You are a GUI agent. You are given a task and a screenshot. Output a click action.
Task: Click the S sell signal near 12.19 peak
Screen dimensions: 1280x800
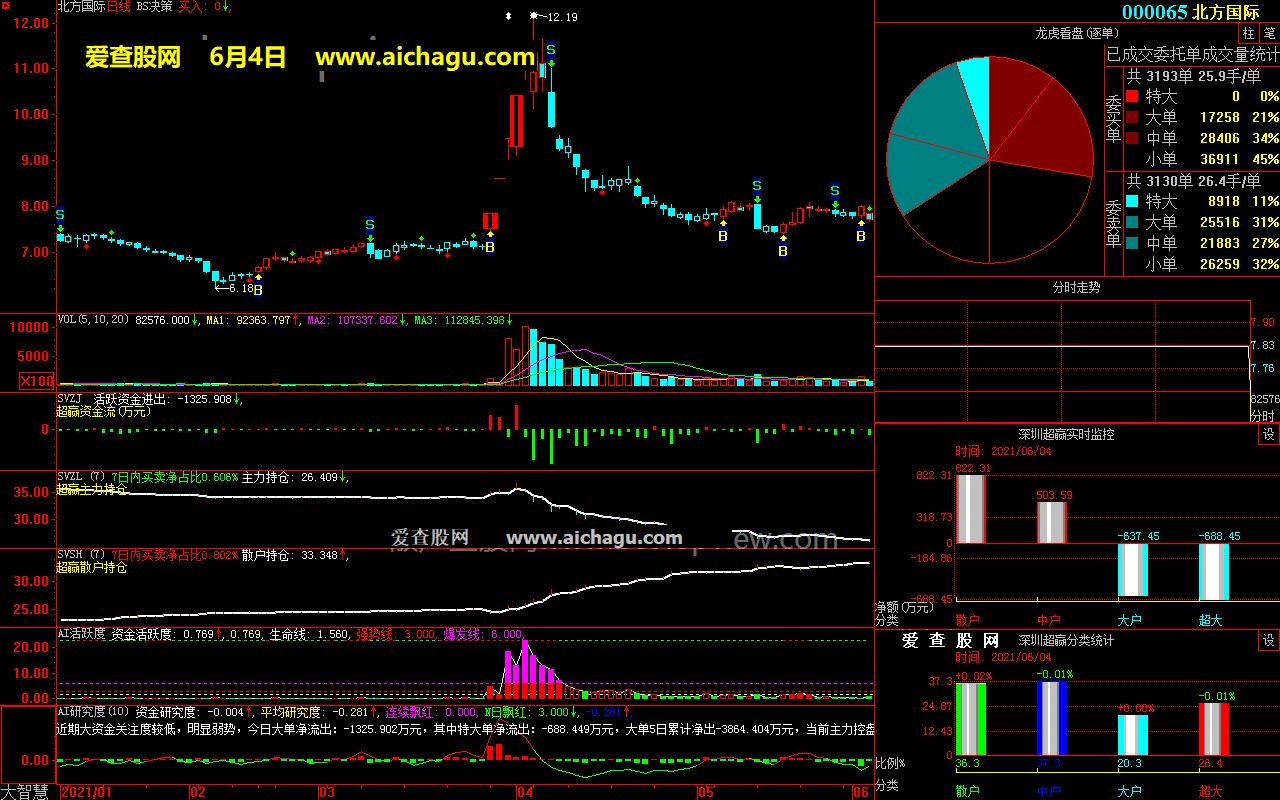pyautogui.click(x=550, y=50)
